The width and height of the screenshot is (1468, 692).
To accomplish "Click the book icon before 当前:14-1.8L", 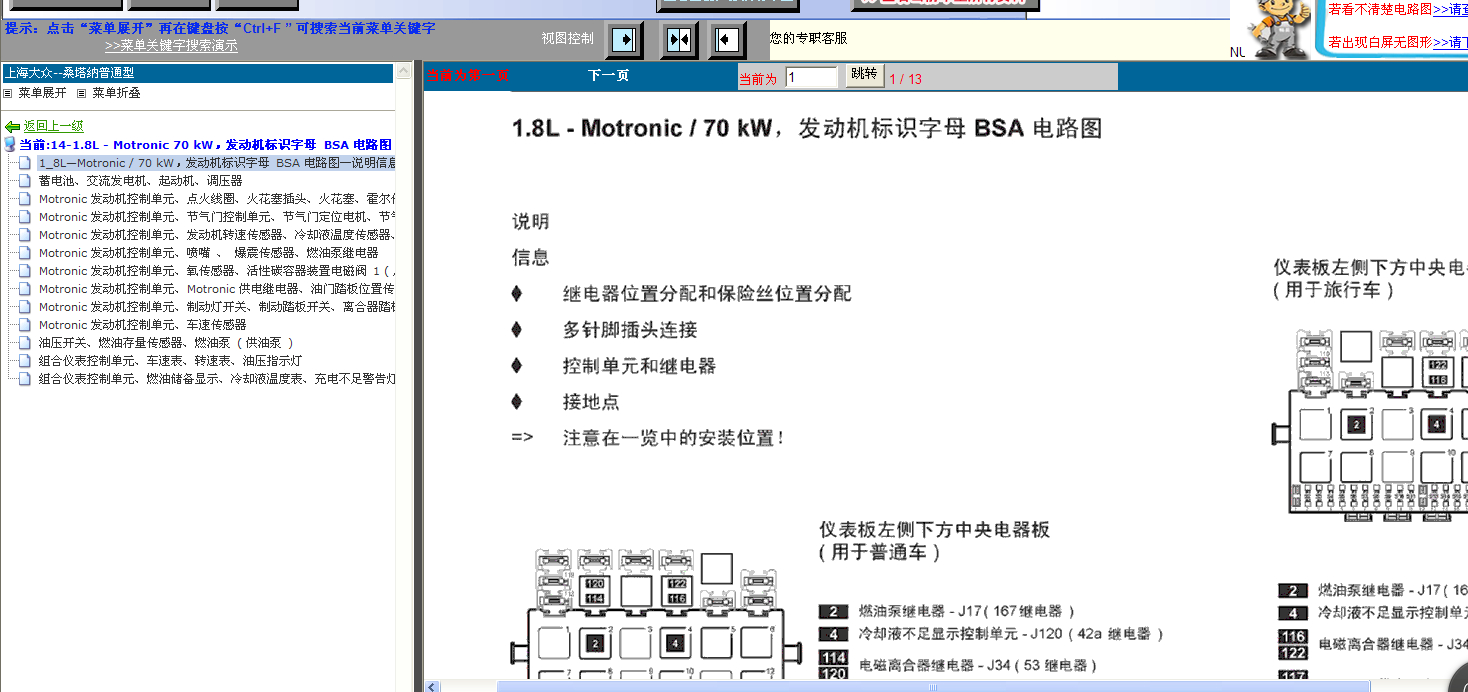I will tap(11, 145).
